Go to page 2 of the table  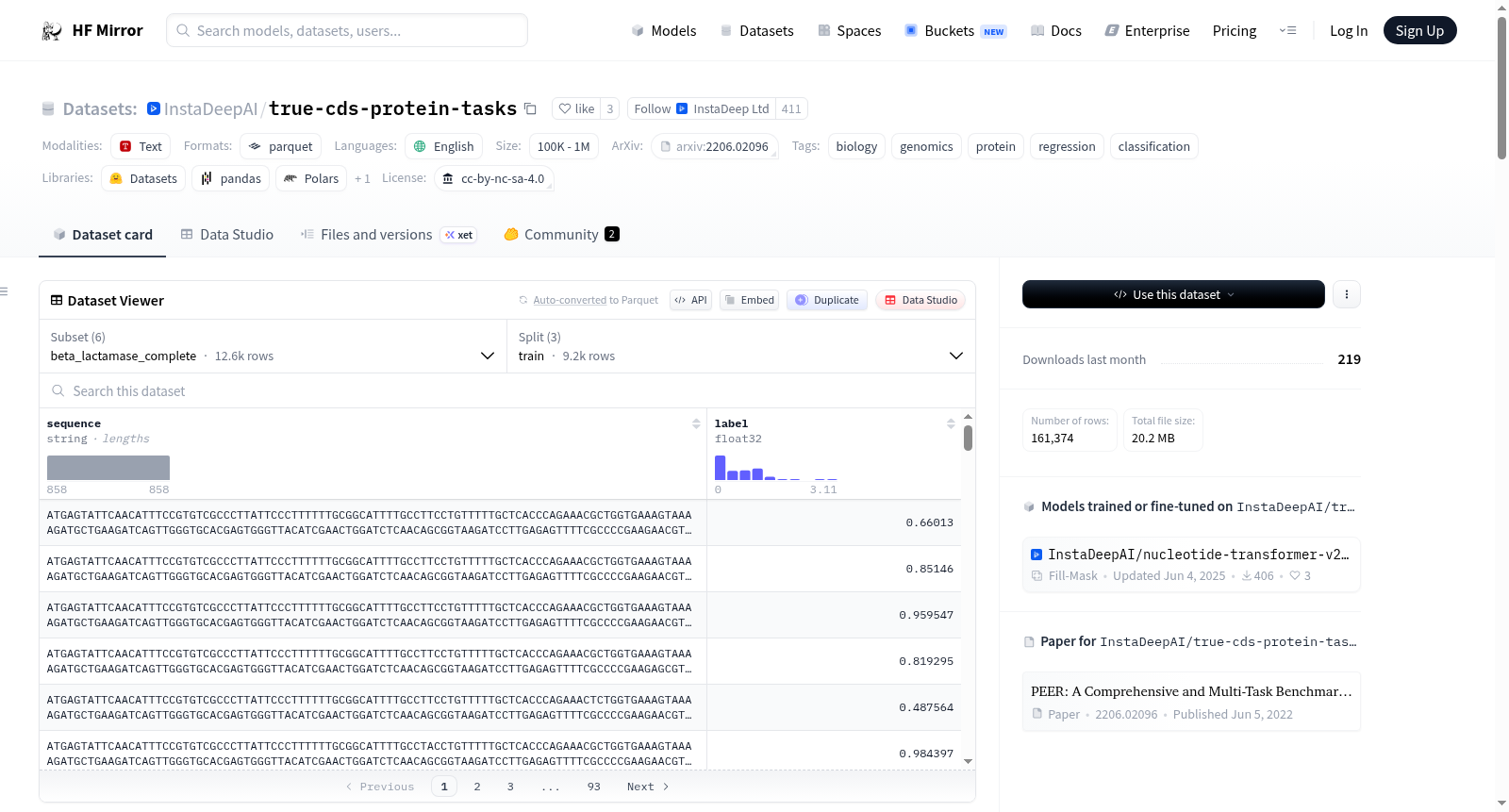tap(477, 787)
